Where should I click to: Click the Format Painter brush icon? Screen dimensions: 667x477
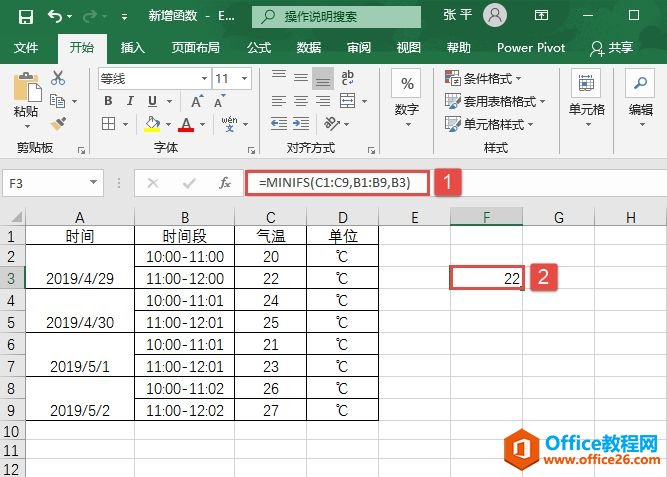click(58, 124)
